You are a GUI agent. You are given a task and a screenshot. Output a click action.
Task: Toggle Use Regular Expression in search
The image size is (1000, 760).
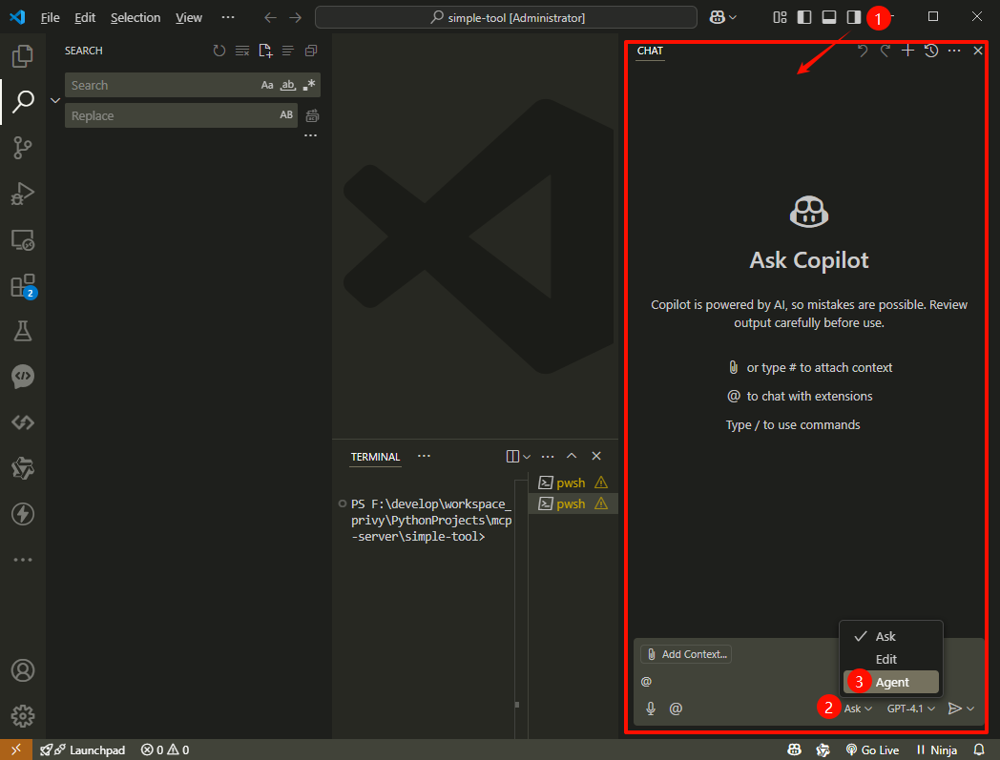point(309,86)
